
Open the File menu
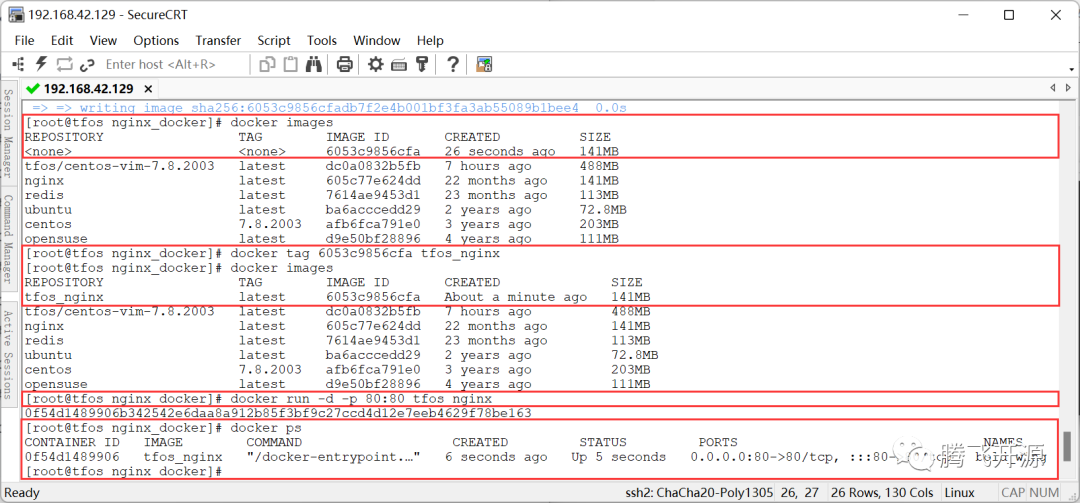[x=24, y=41]
